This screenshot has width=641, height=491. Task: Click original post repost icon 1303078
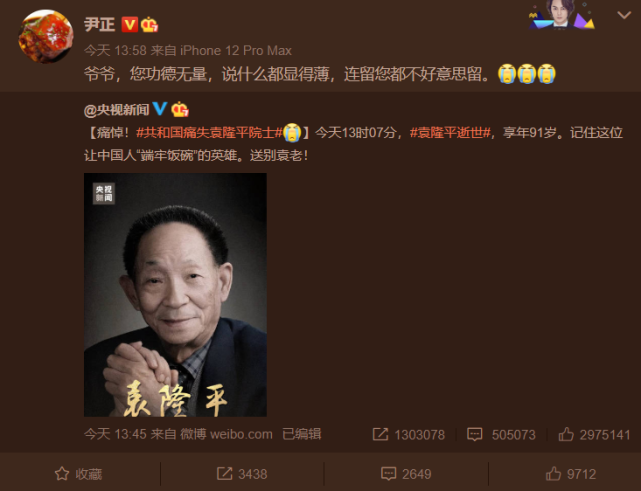pyautogui.click(x=408, y=434)
